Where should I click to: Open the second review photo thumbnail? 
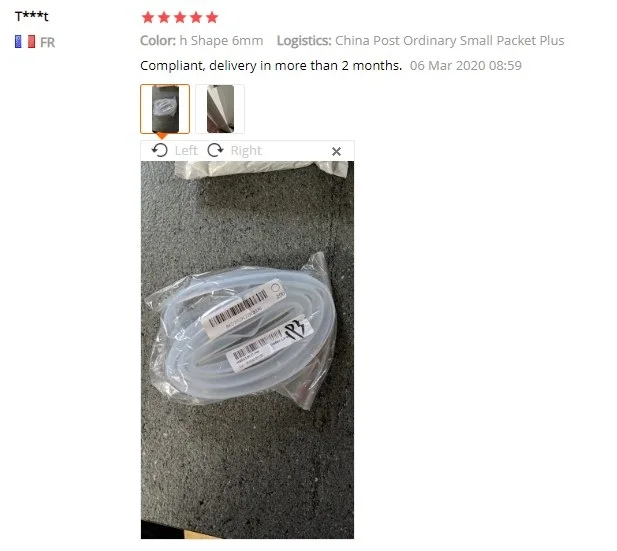pyautogui.click(x=220, y=109)
